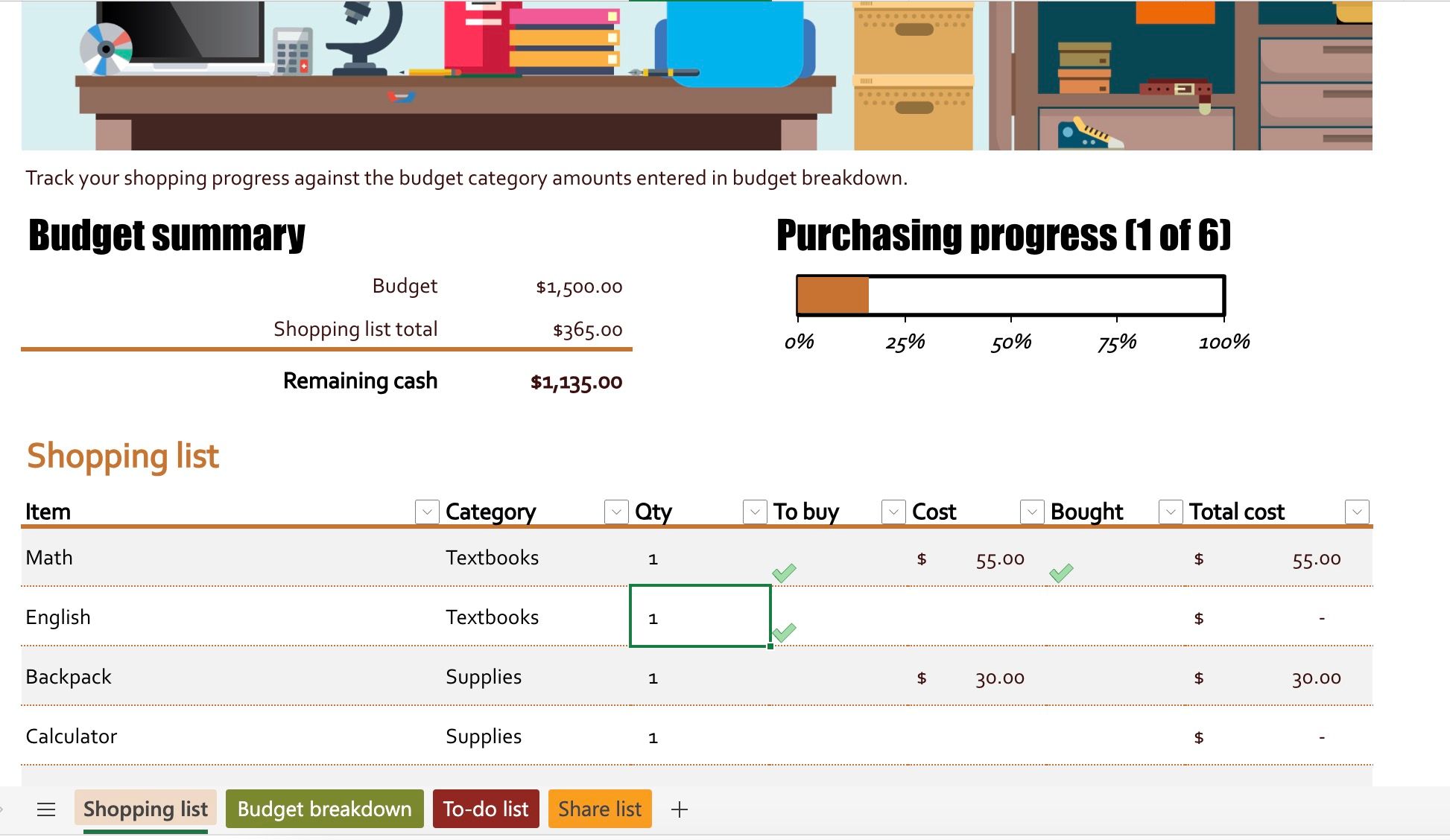The height and width of the screenshot is (840, 1450).
Task: Select the Shopping list tab
Action: (145, 809)
